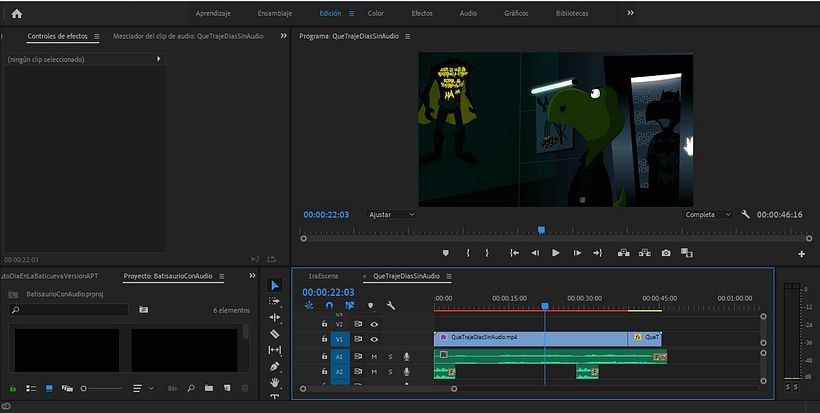The height and width of the screenshot is (413, 820).
Task: Toggle snap in timeline
Action: [329, 305]
